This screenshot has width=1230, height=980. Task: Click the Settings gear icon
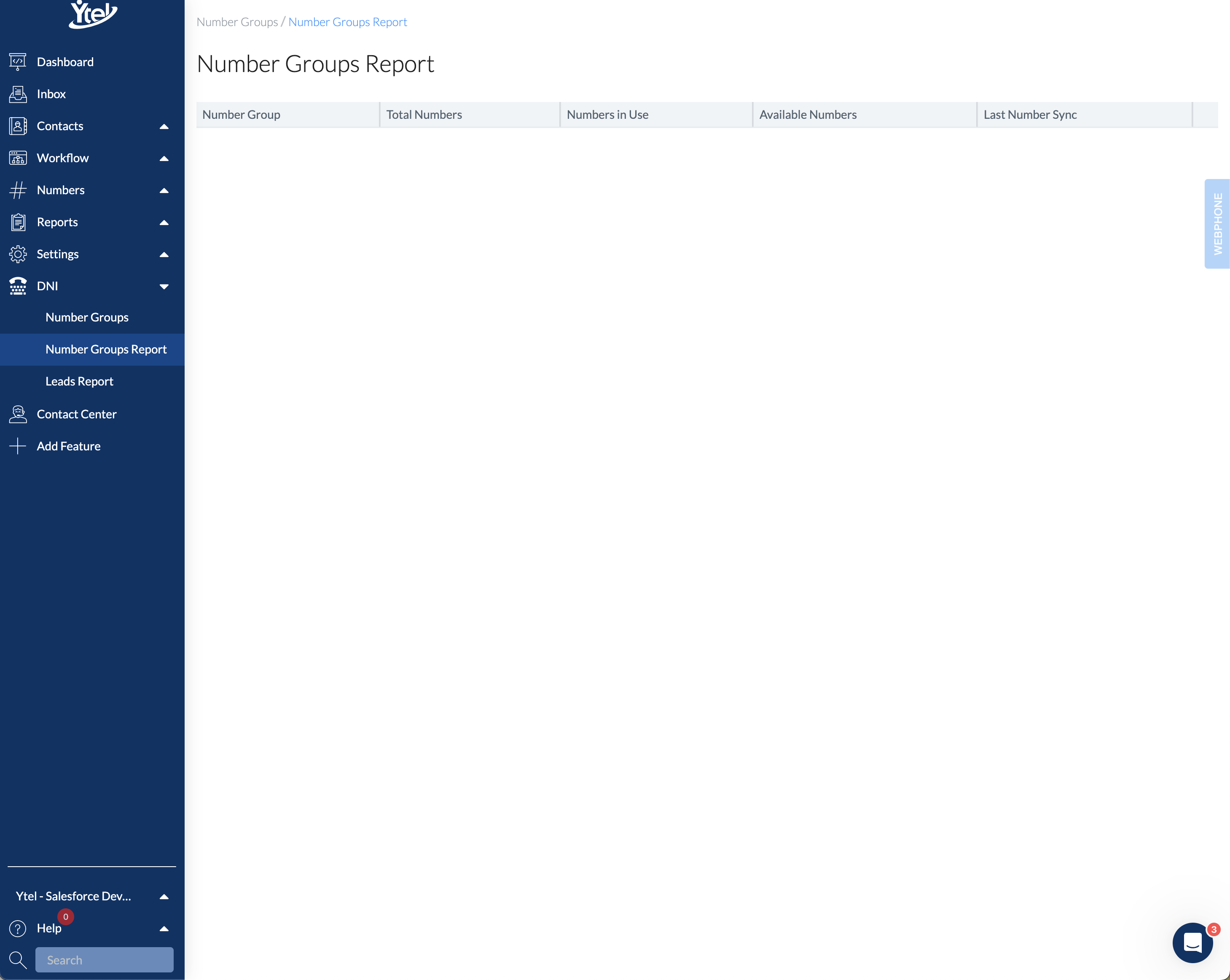coord(18,254)
